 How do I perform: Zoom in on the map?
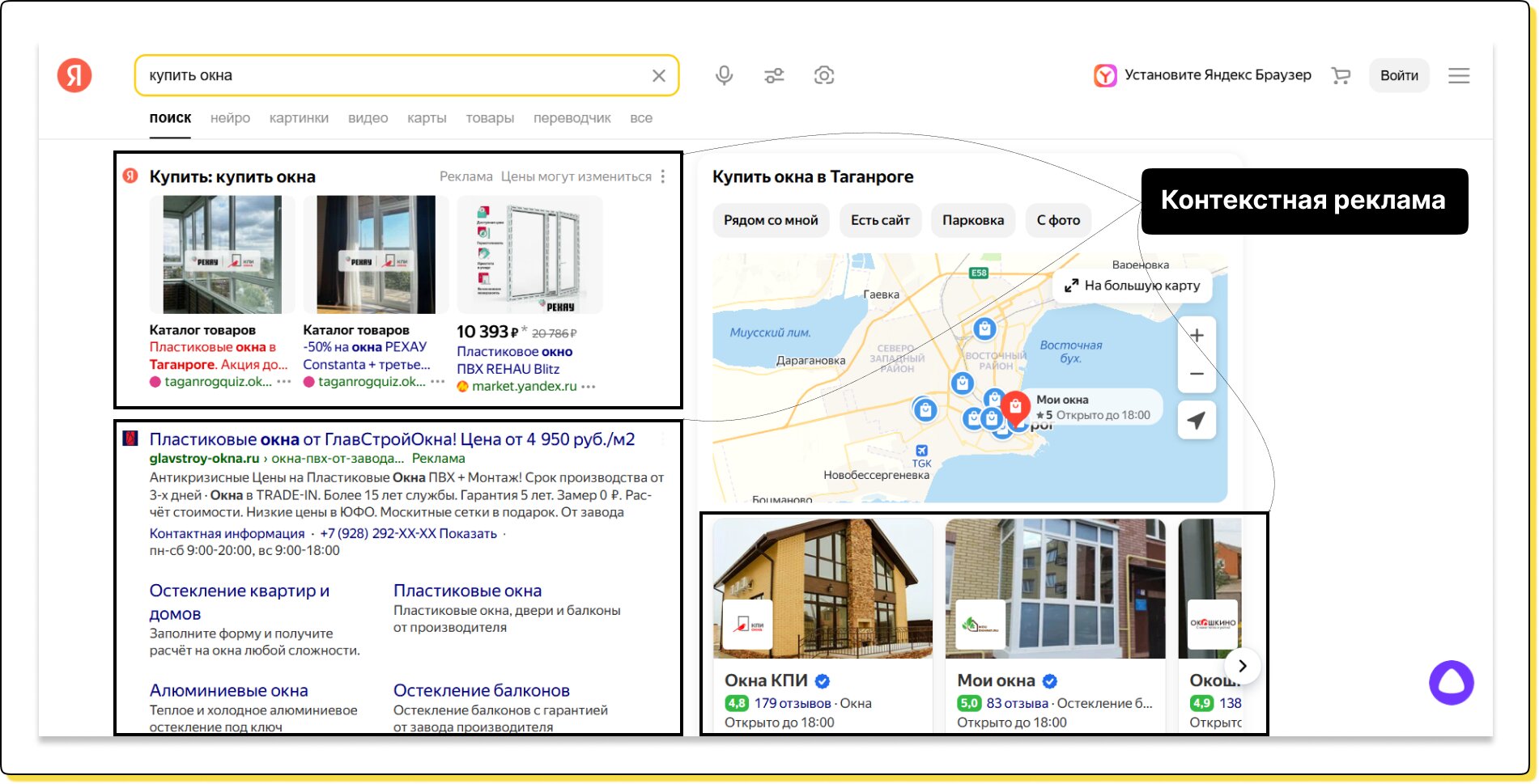(x=1197, y=335)
